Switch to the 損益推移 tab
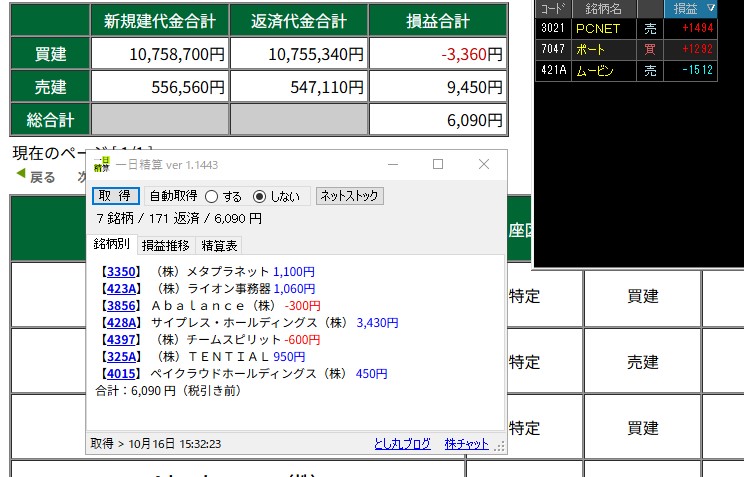 coord(165,245)
